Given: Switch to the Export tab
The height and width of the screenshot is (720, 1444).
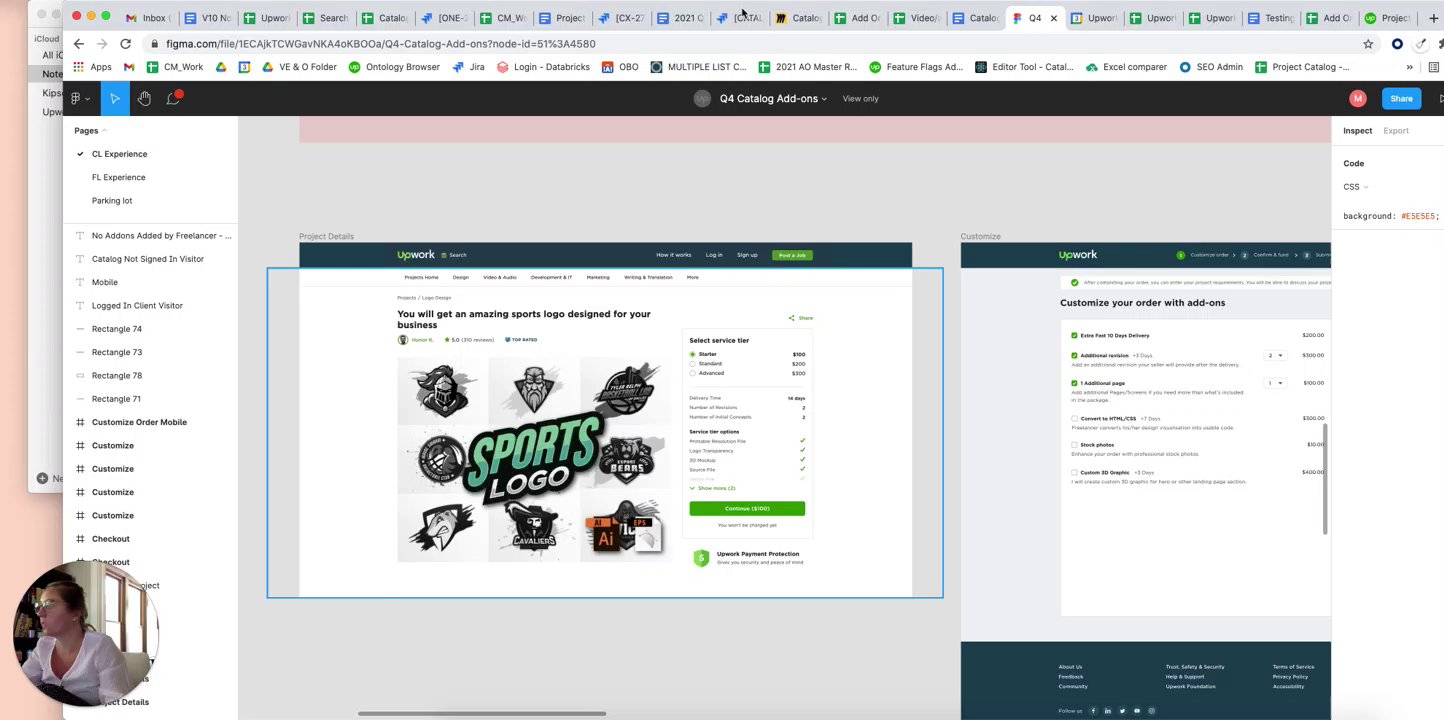Looking at the screenshot, I should (x=1396, y=131).
